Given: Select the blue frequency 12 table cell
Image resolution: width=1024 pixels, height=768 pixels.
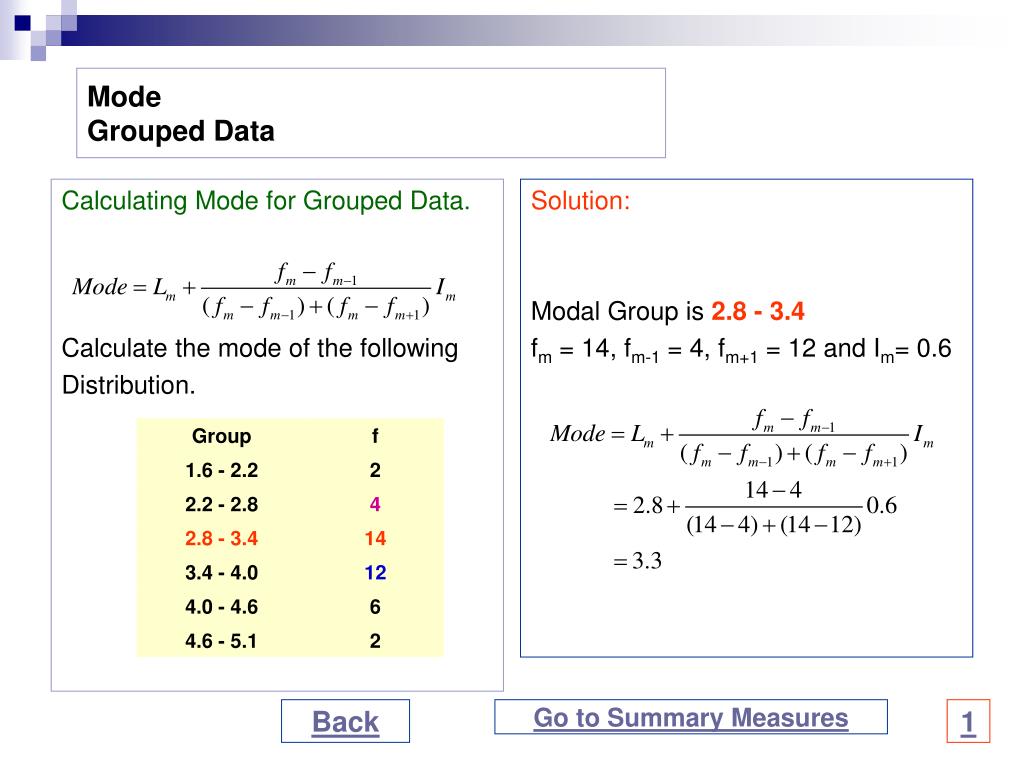Looking at the screenshot, I should point(375,573).
